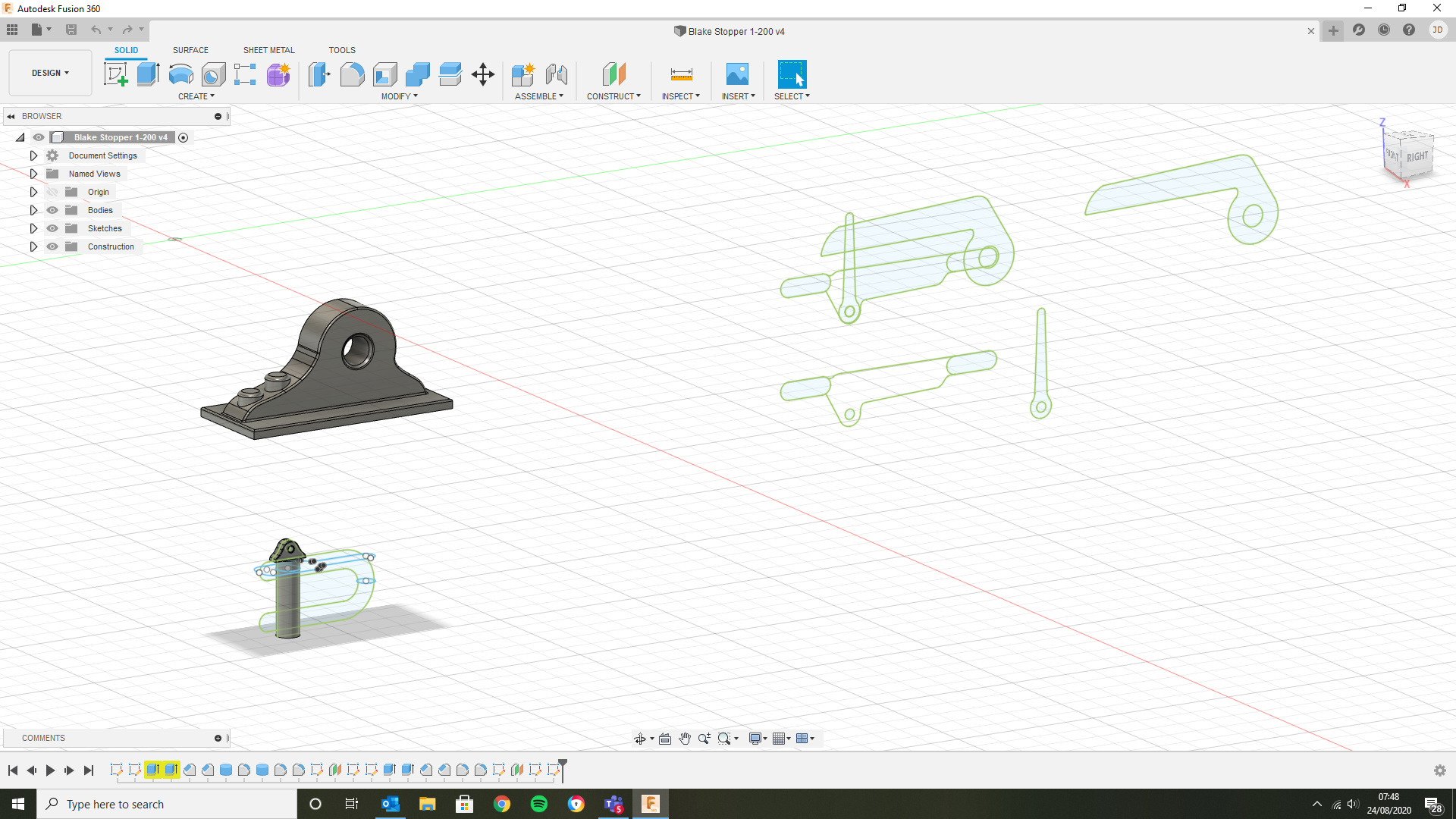Switch to the SHEET METAL tab
This screenshot has width=1456, height=819.
pyautogui.click(x=268, y=50)
